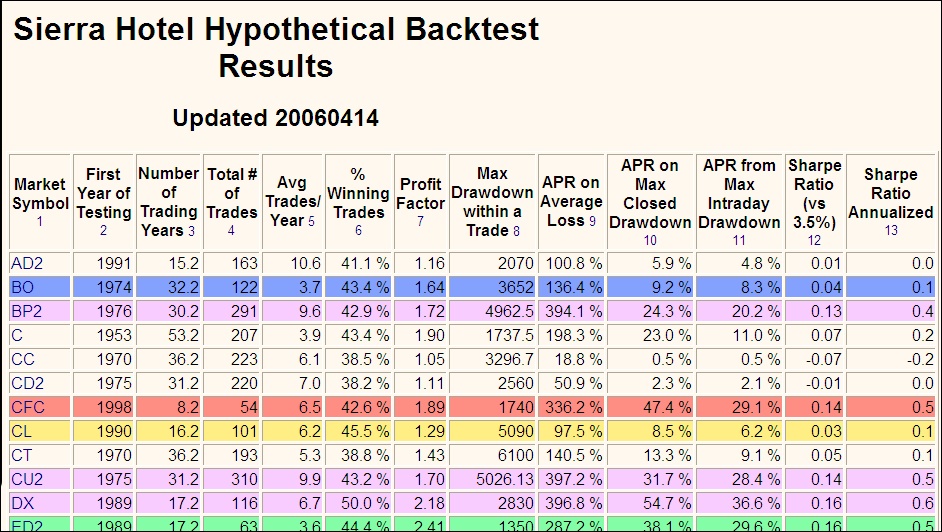This screenshot has height=532, width=942.
Task: Select AD2 first year value 1991
Action: 114,263
